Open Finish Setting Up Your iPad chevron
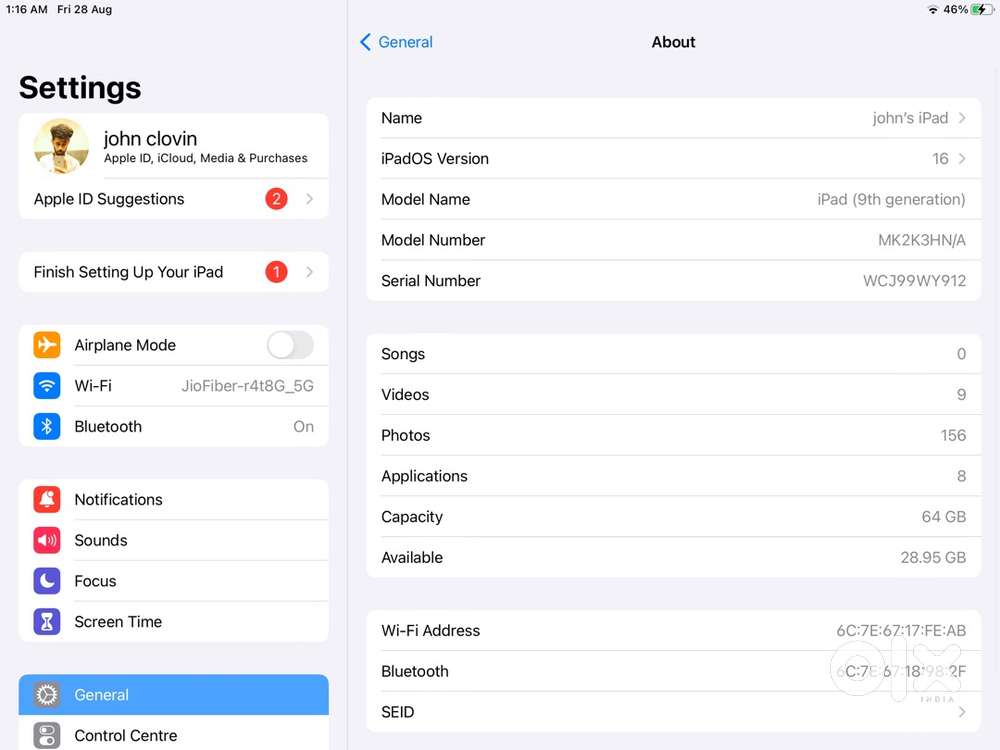The height and width of the screenshot is (750, 1000). pyautogui.click(x=309, y=272)
